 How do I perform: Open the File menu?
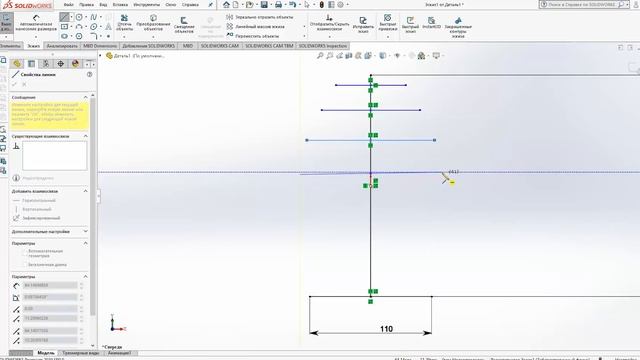click(x=69, y=5)
